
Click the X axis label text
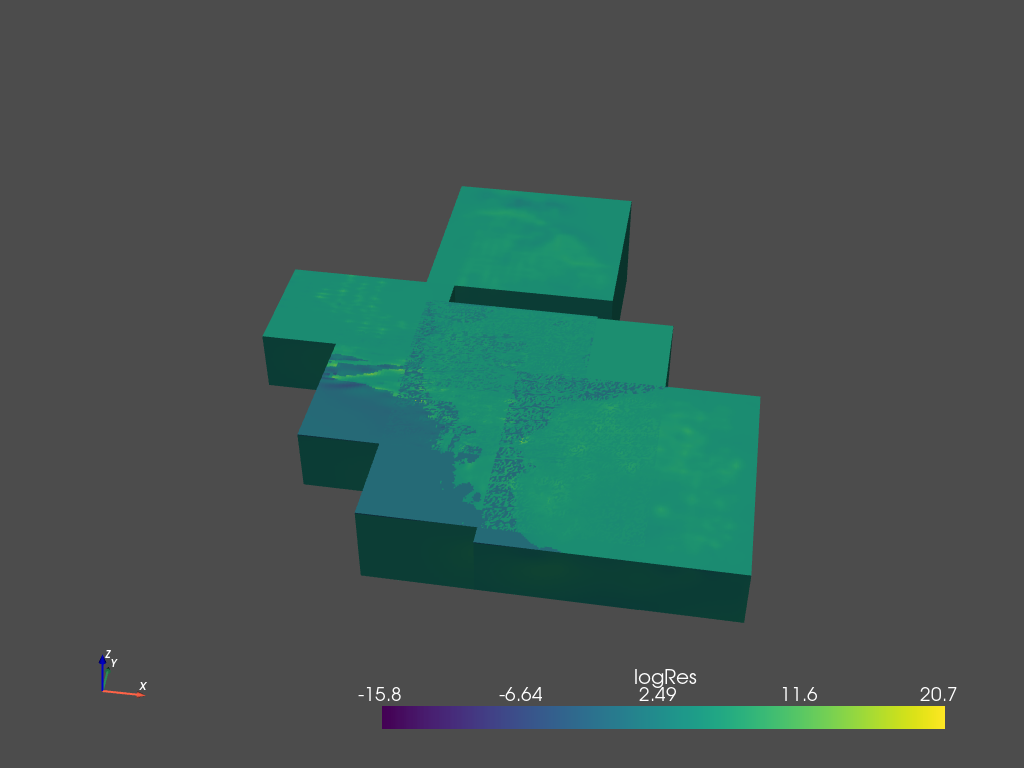[x=142, y=687]
